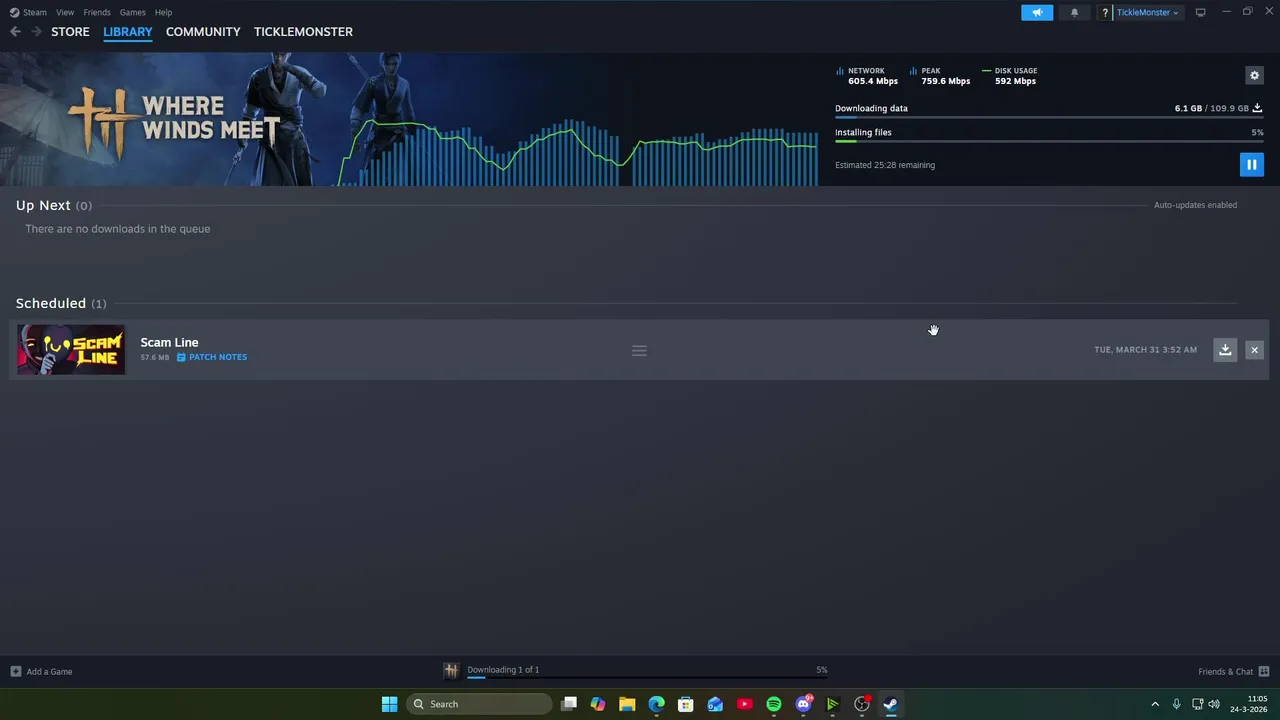Viewport: 1280px width, 720px height.
Task: Open Copilot from the taskbar
Action: pyautogui.click(x=598, y=704)
